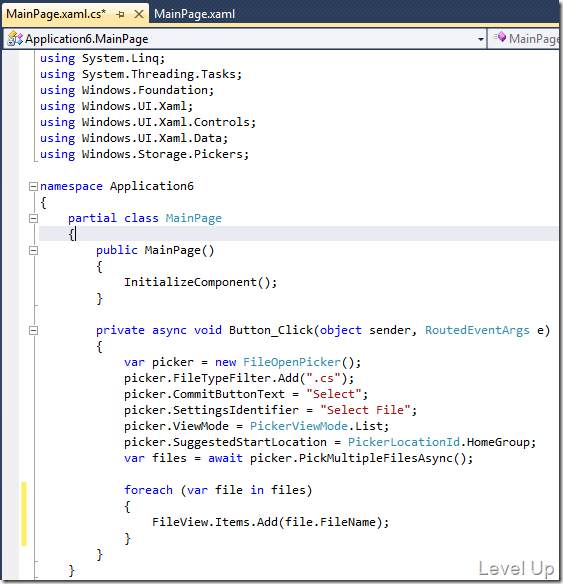Close the MainPage.xaml.cs tab
This screenshot has height=584, width=563.
click(139, 15)
